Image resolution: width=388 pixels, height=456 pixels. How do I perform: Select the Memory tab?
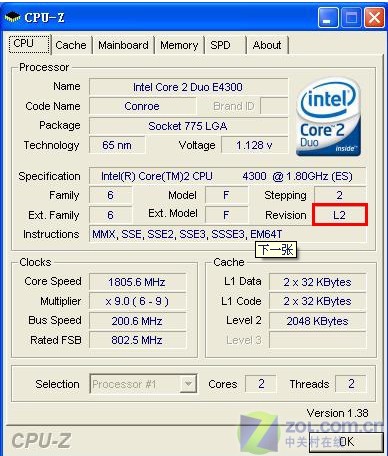pyautogui.click(x=179, y=45)
